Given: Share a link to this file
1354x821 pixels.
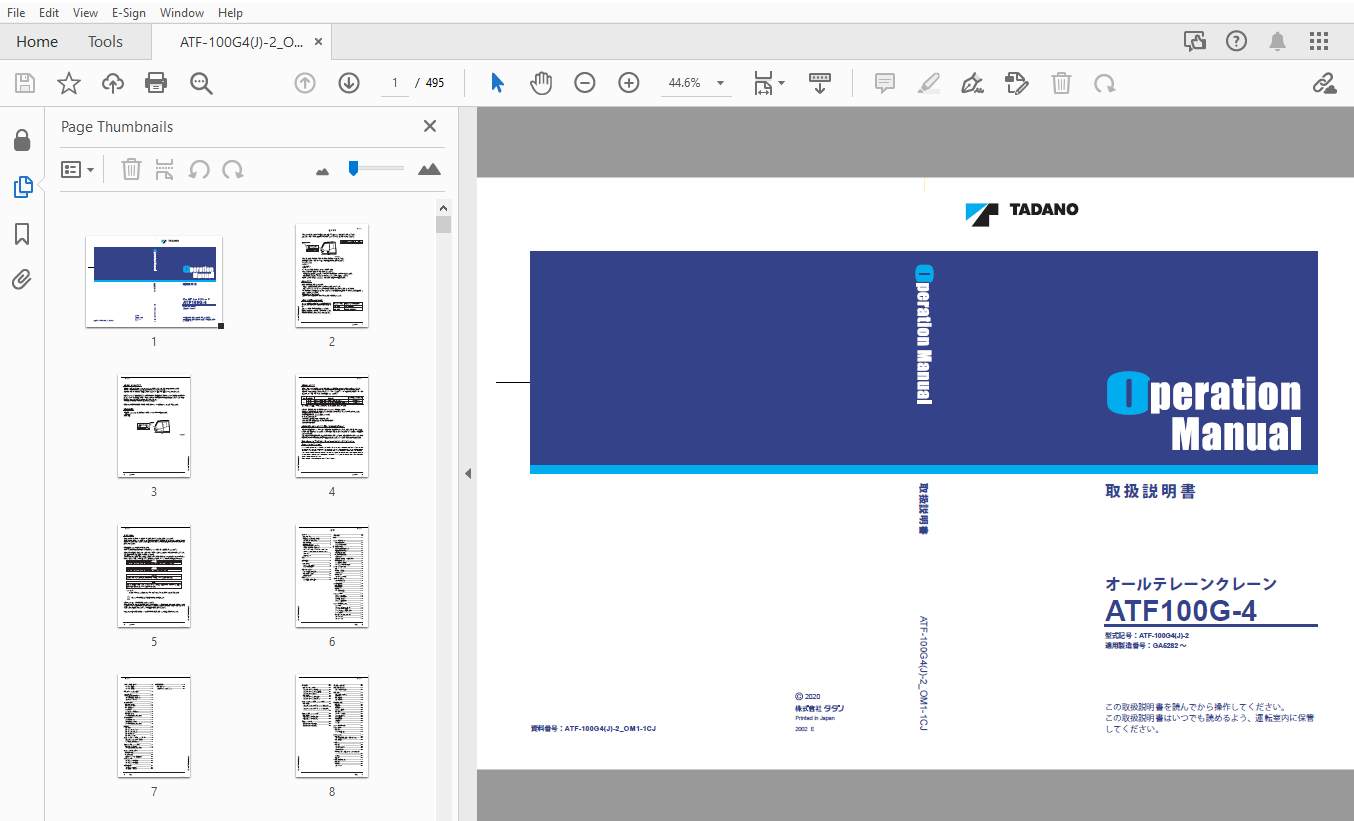Looking at the screenshot, I should [1325, 83].
